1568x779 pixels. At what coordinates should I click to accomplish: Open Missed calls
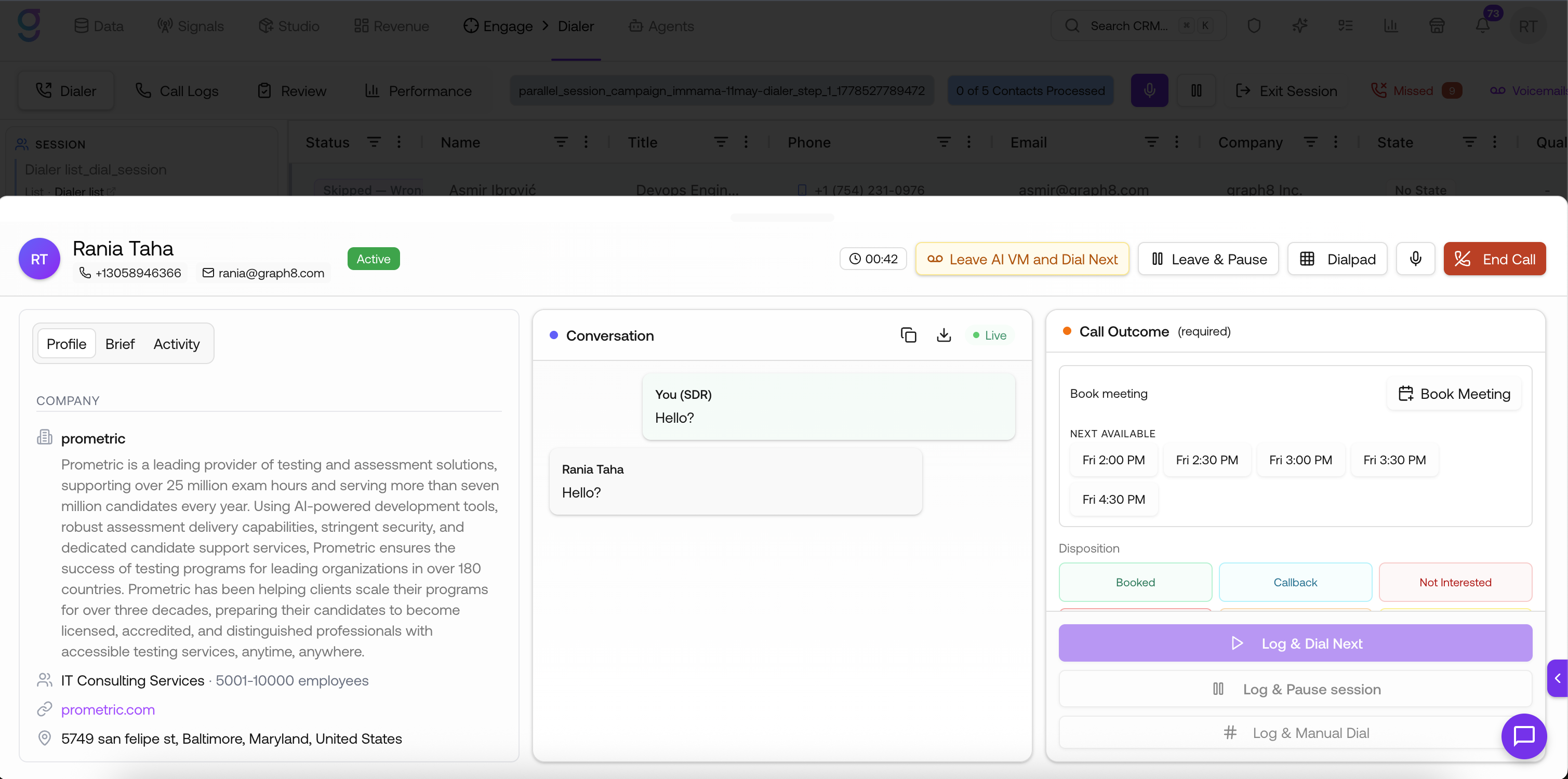pyautogui.click(x=1415, y=91)
